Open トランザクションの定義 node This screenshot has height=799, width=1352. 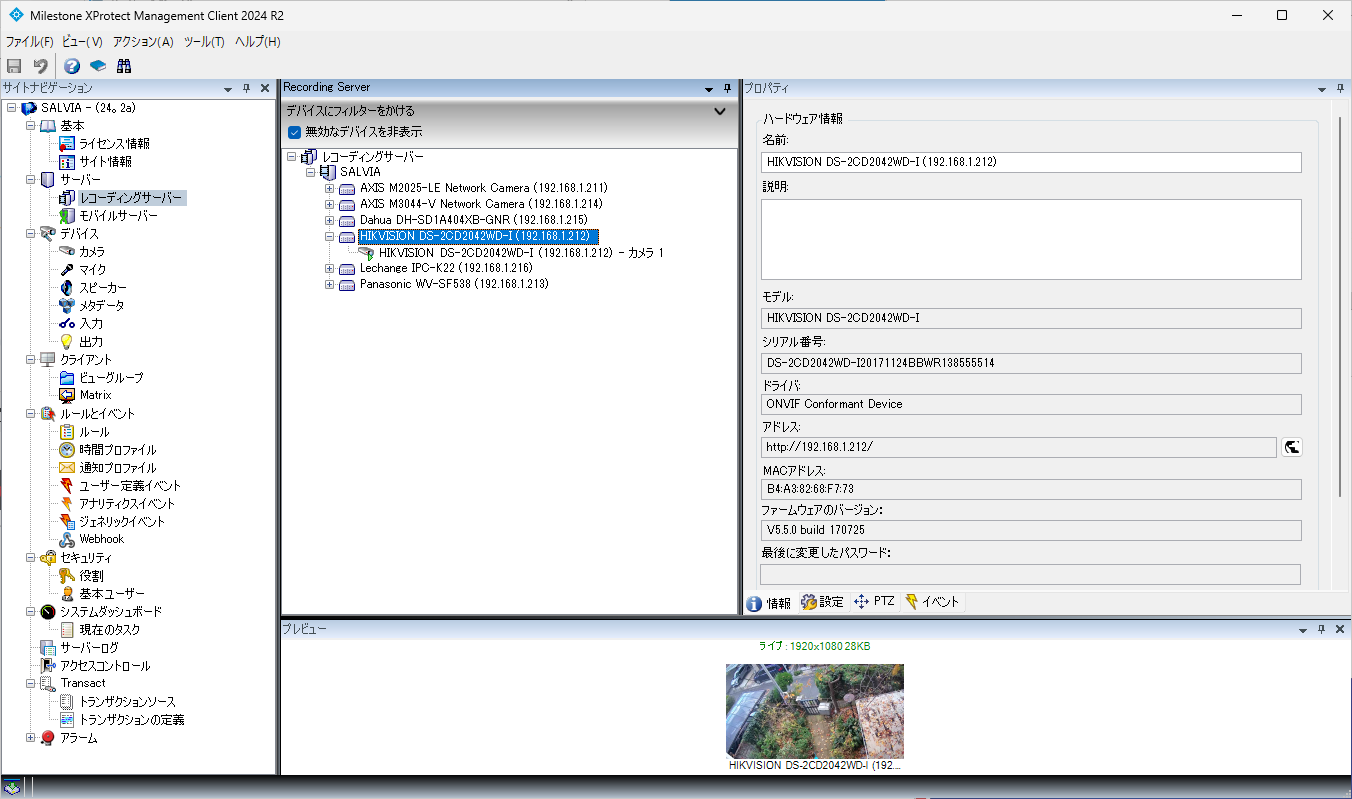click(131, 720)
